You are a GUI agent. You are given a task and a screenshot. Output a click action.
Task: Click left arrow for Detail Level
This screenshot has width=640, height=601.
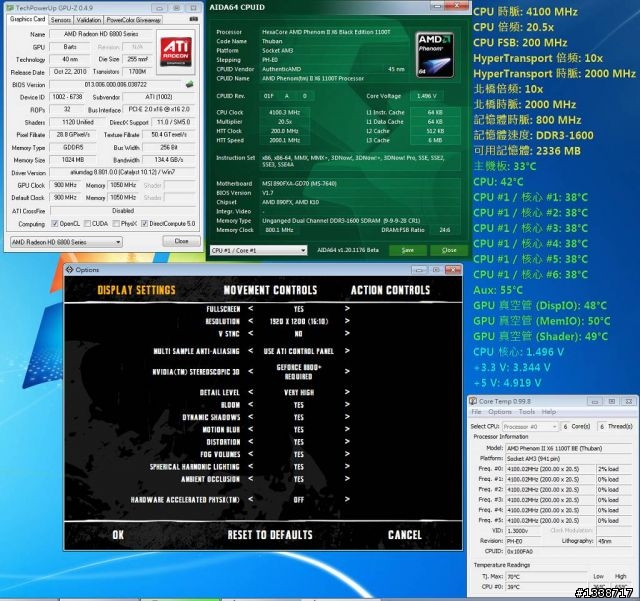tap(251, 392)
